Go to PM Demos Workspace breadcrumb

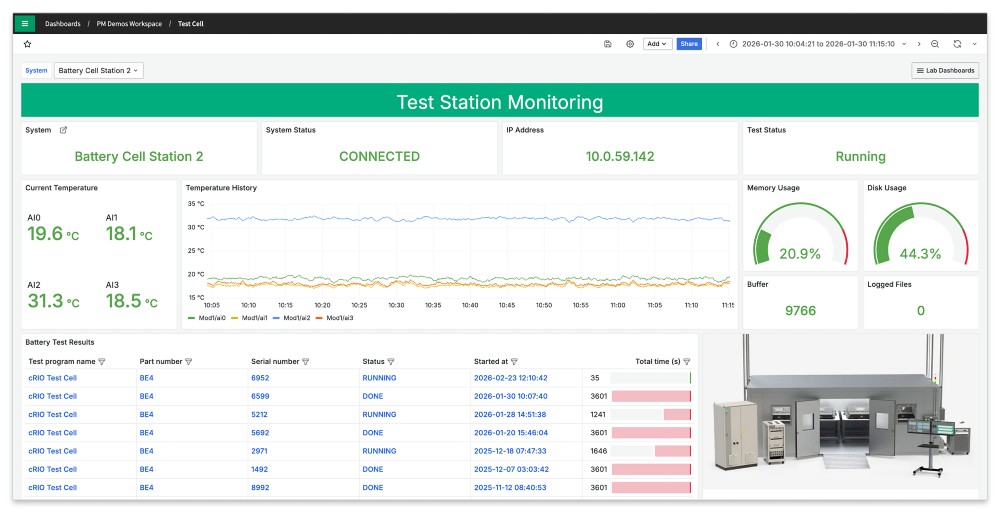pos(129,24)
